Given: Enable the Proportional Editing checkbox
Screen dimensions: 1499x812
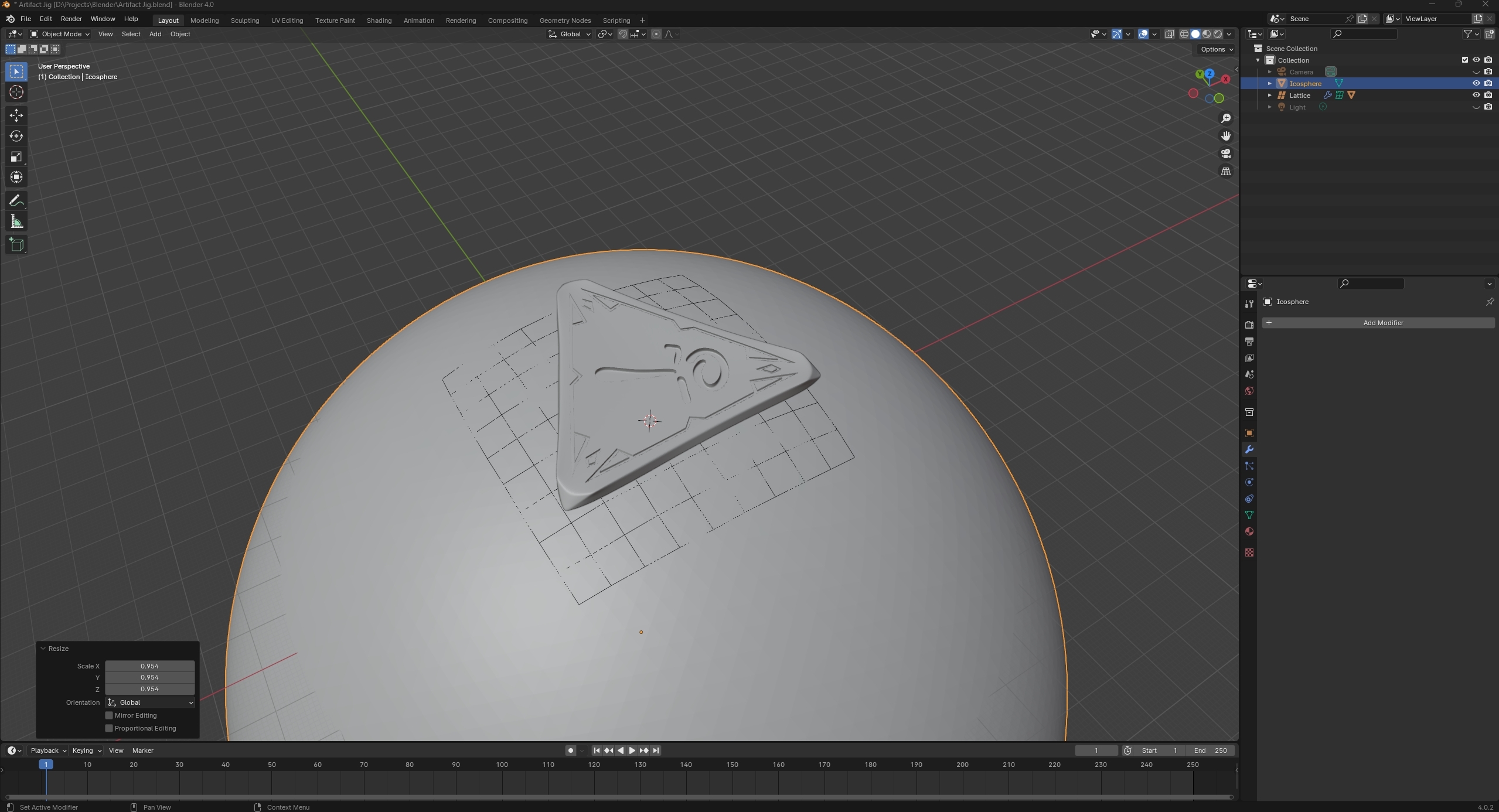Looking at the screenshot, I should click(109, 728).
